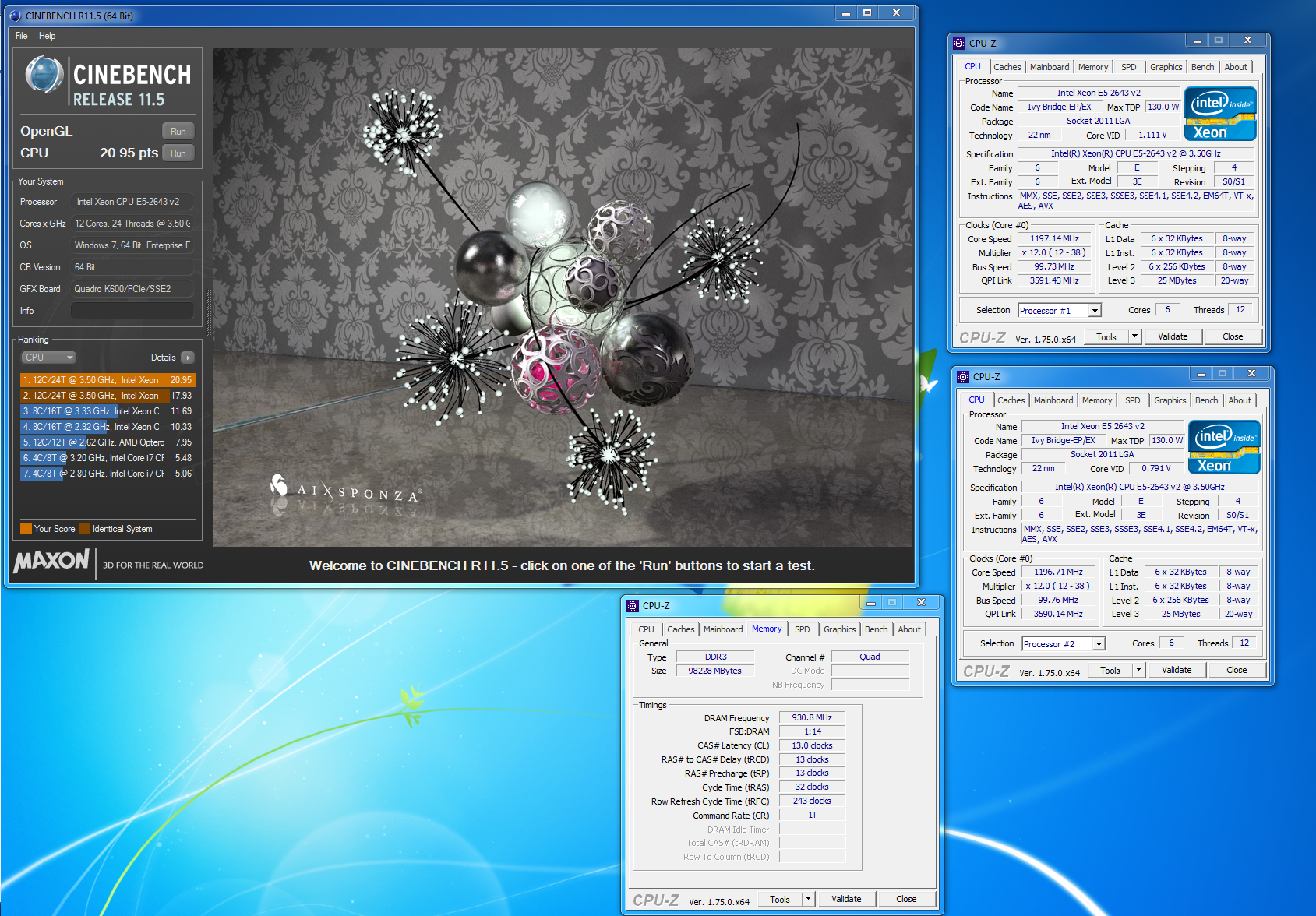Screen dimensions: 1316x916
Task: Click the '0.791 V' Core VID value
Action: (1156, 468)
